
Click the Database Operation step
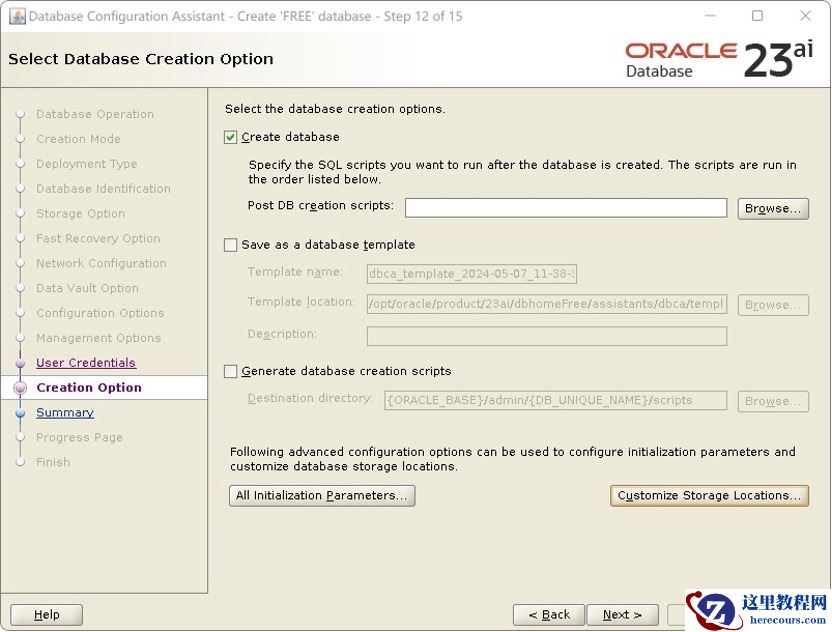click(95, 115)
